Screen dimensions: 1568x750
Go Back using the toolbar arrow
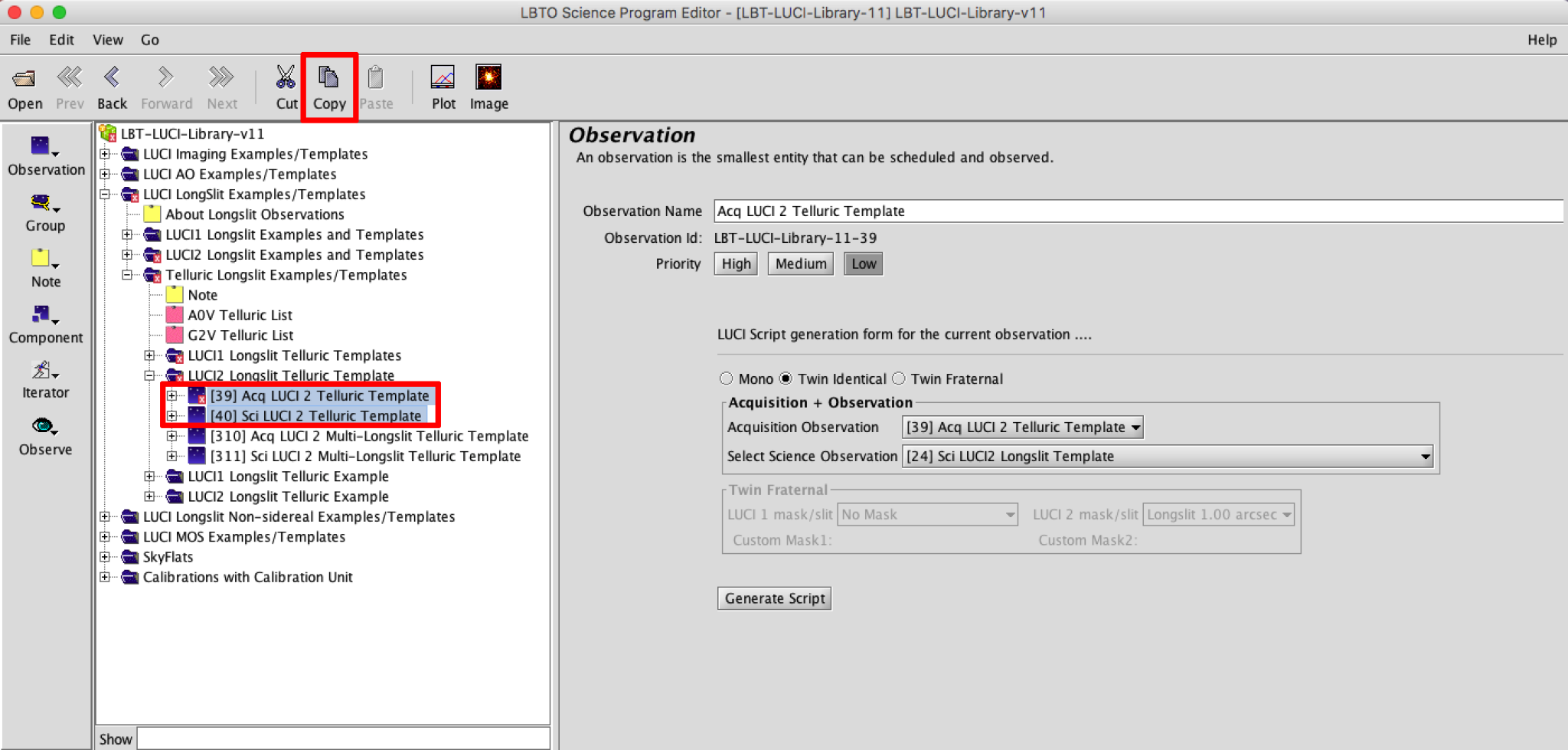coord(112,87)
